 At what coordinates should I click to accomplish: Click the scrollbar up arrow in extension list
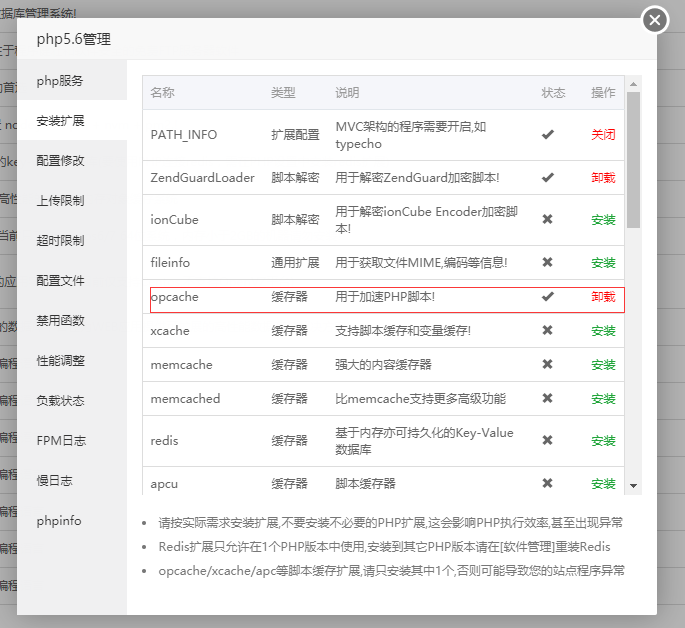[633, 84]
